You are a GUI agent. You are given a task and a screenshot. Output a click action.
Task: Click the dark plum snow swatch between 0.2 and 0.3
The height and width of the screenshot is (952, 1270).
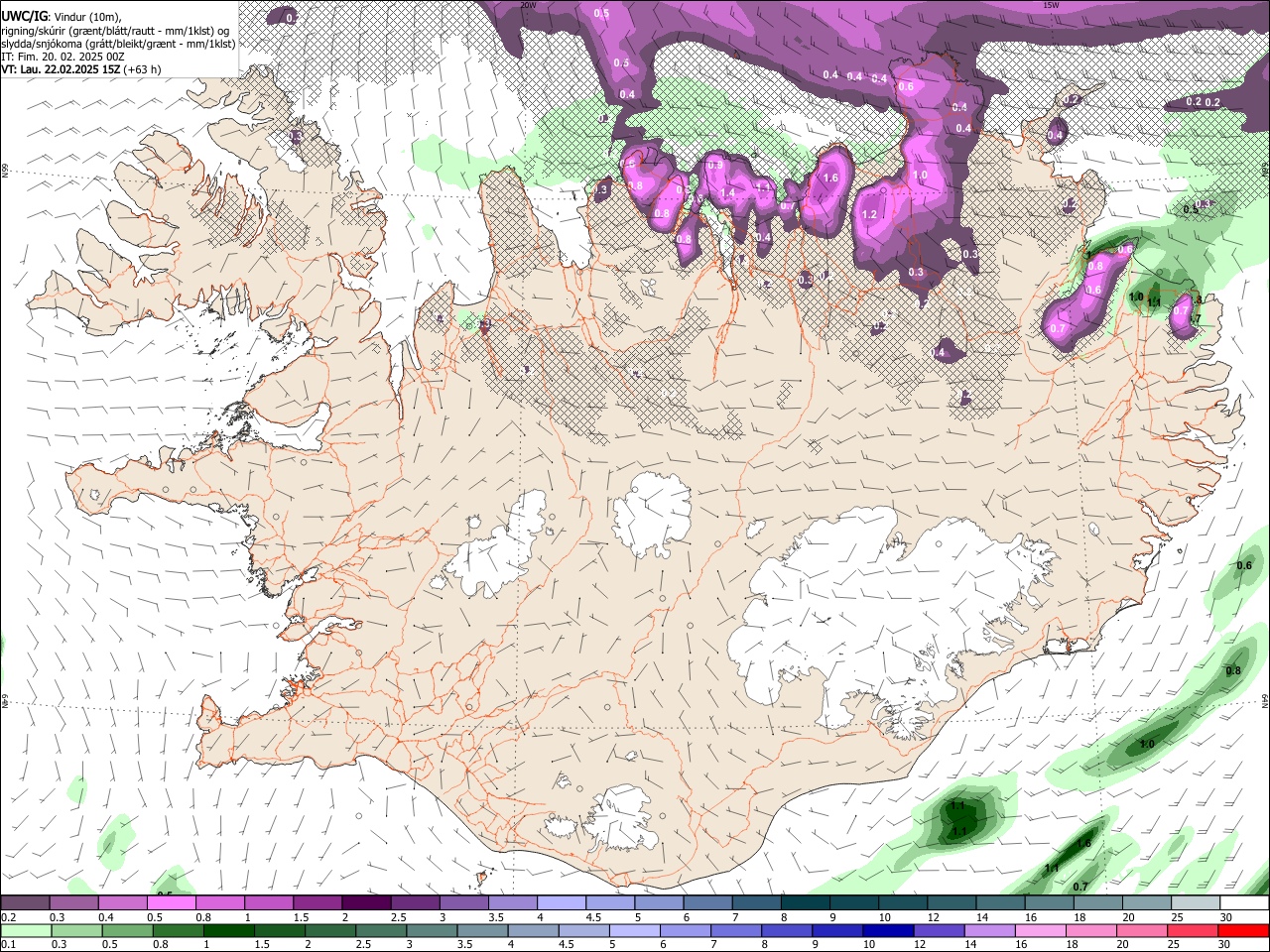[x=25, y=902]
